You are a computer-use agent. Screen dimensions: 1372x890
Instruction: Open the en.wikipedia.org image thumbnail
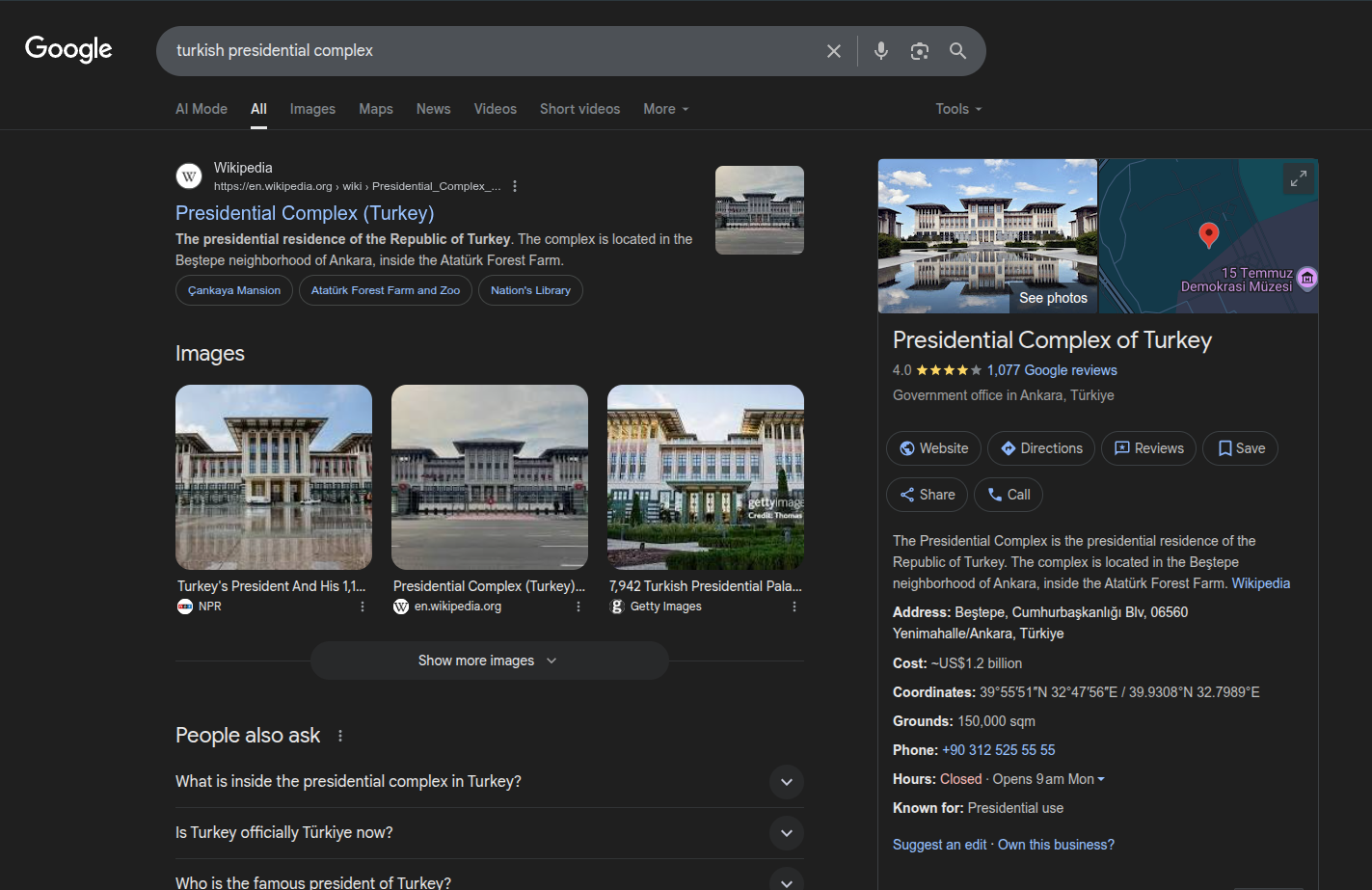point(490,477)
